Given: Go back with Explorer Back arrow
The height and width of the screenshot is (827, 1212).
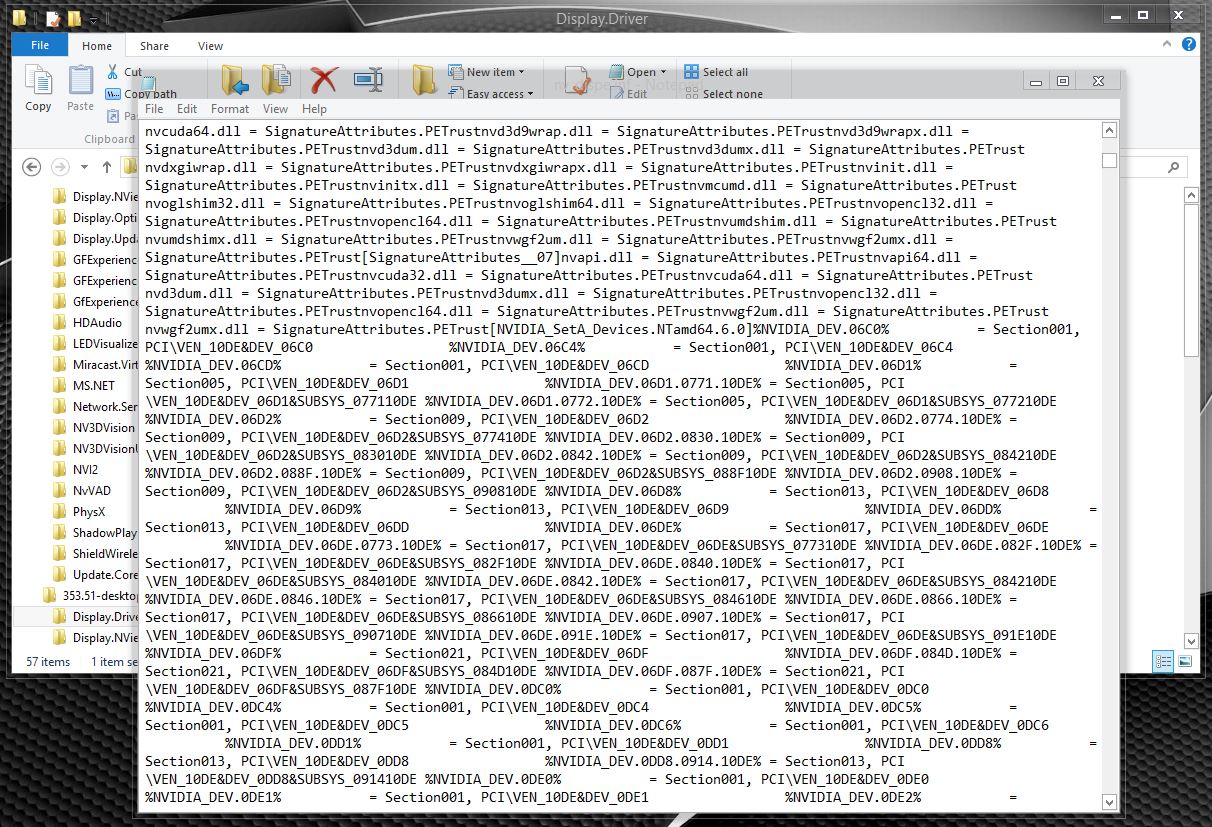Looking at the screenshot, I should coord(32,167).
